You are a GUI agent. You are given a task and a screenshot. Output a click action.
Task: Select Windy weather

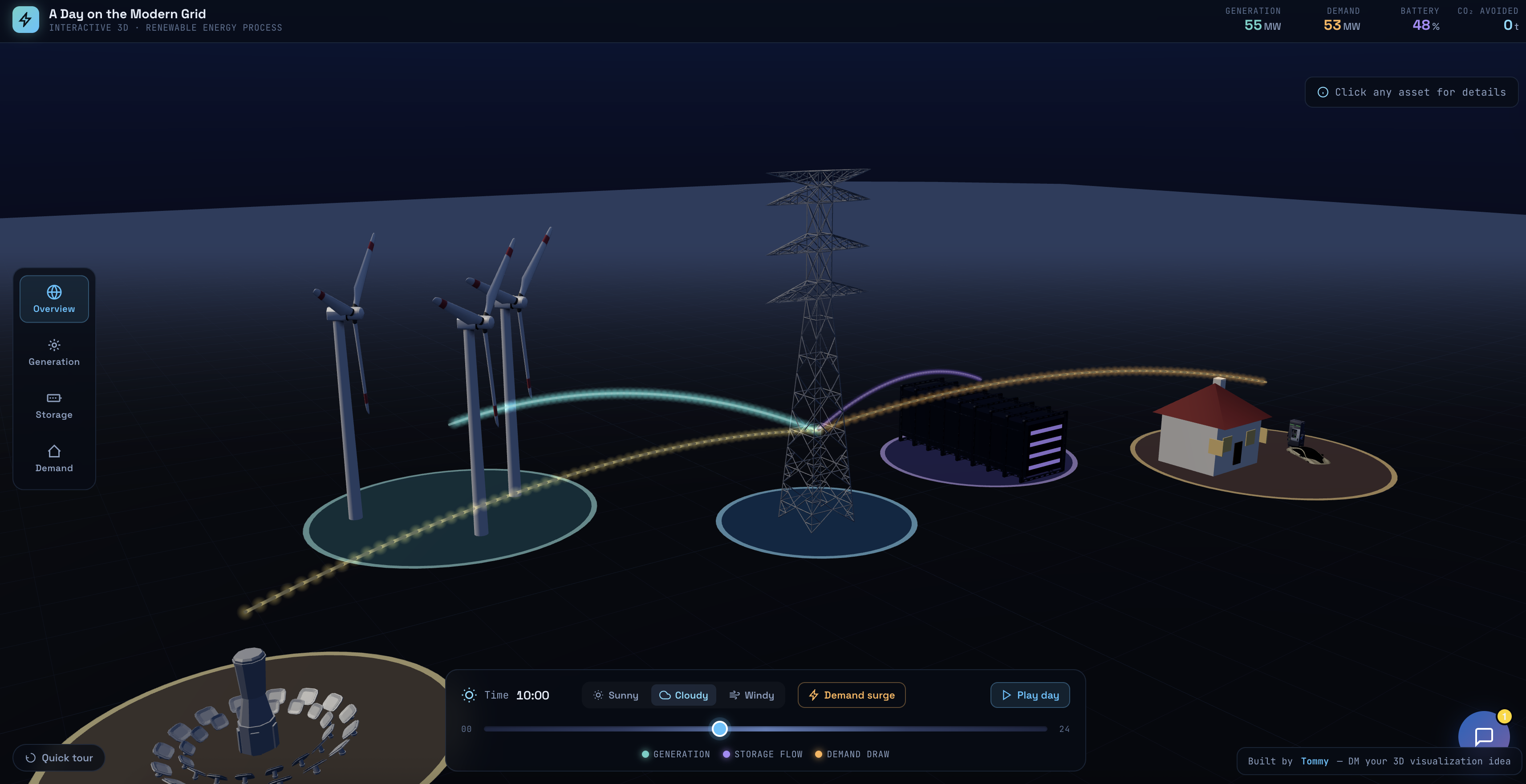pyautogui.click(x=751, y=695)
